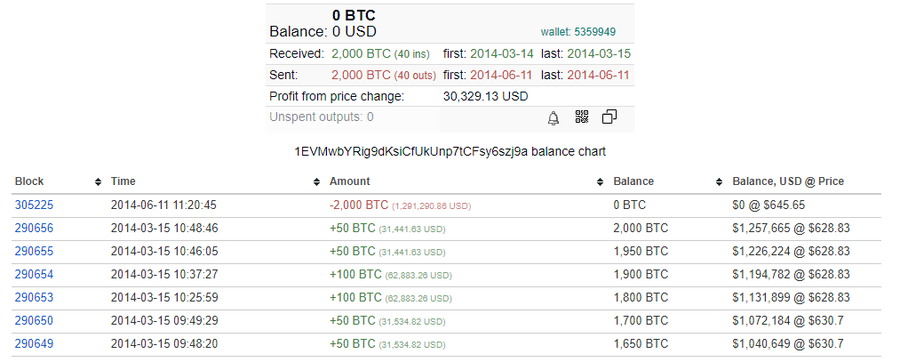Select time 2014-03-15 10:37:27
The image size is (900, 362).
click(164, 274)
